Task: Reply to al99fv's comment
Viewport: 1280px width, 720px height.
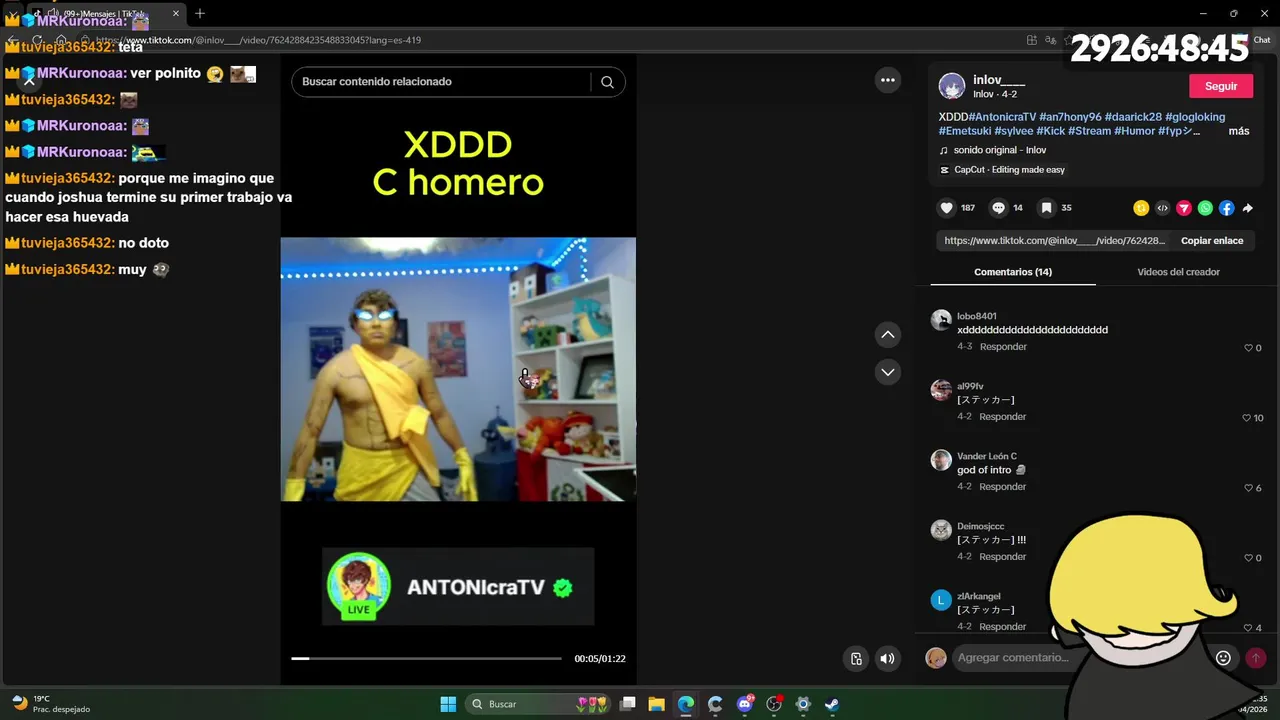Action: point(1003,417)
